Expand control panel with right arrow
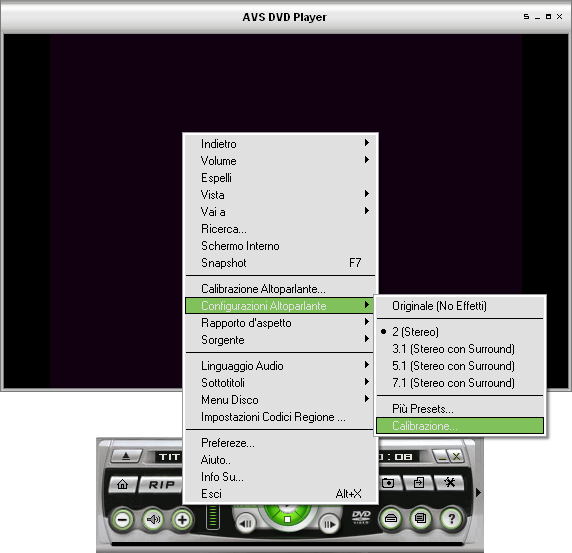572x553 pixels. pos(478,493)
